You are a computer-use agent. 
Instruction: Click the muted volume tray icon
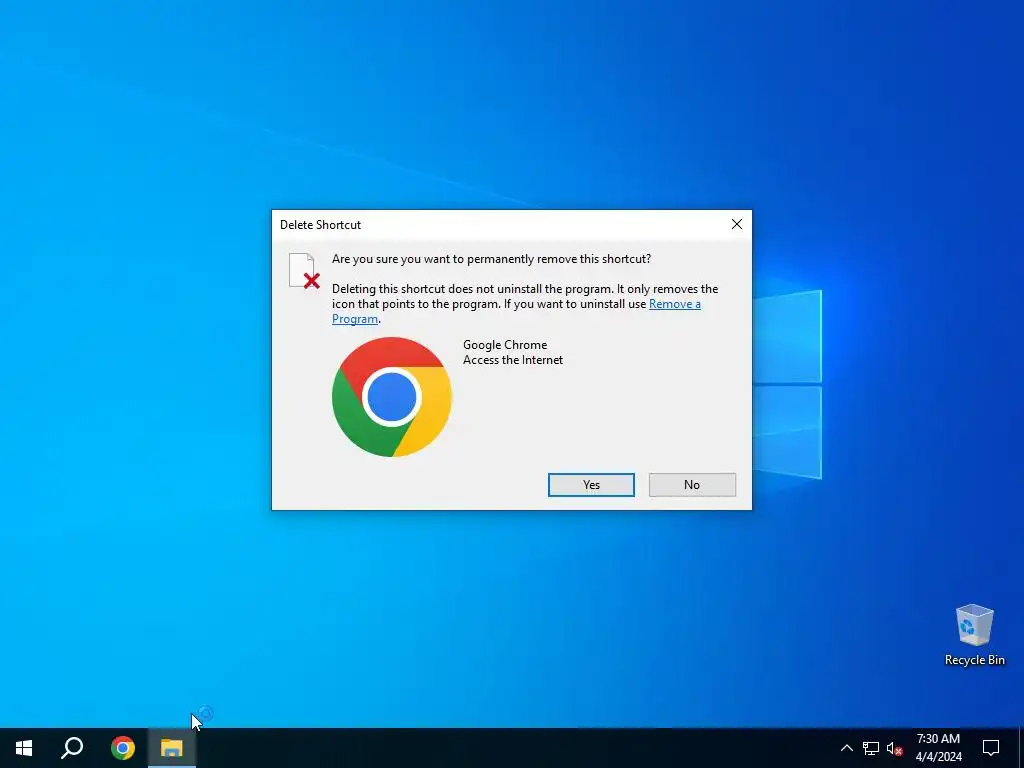coord(894,748)
